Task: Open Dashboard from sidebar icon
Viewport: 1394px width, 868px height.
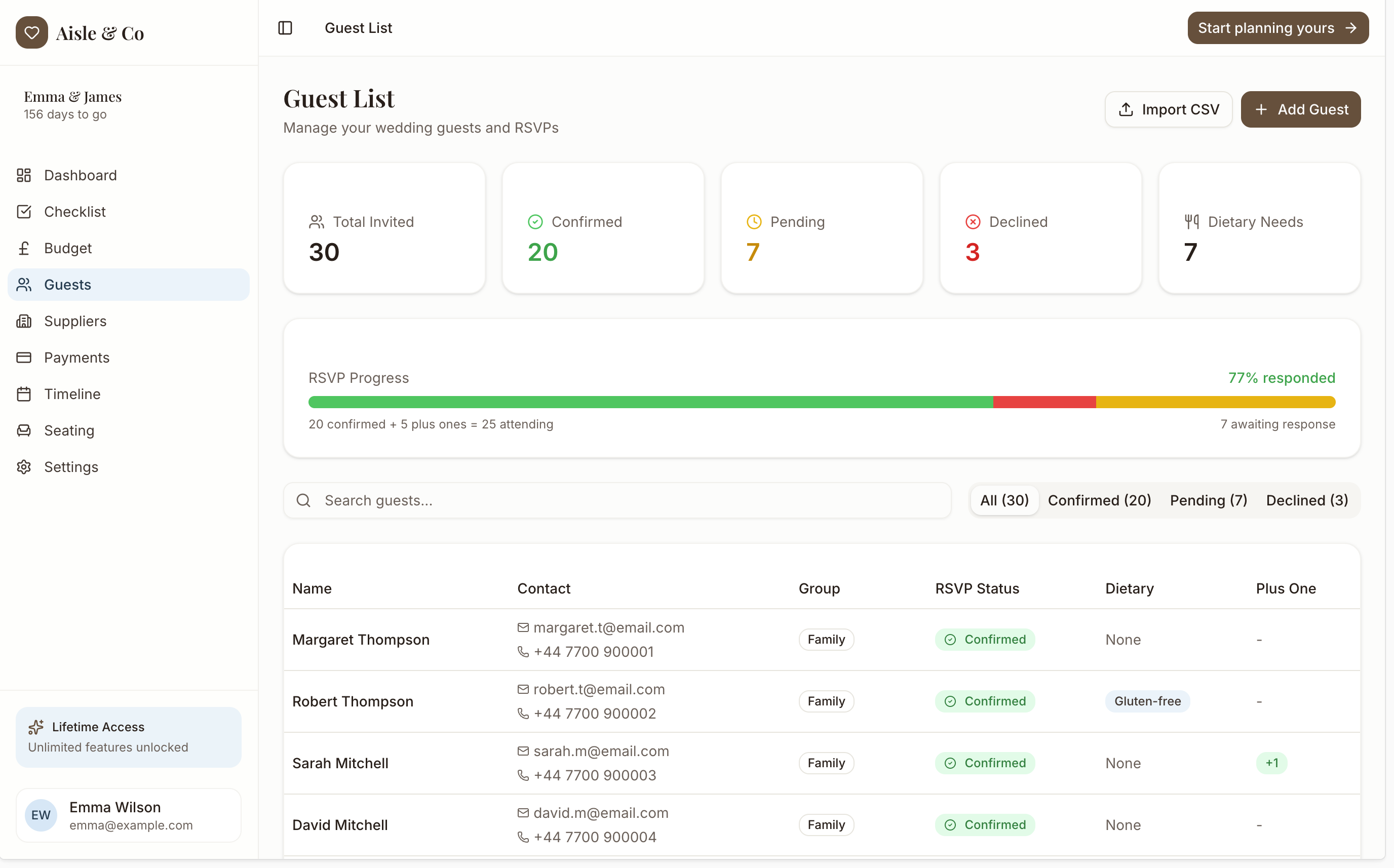Action: tap(23, 175)
